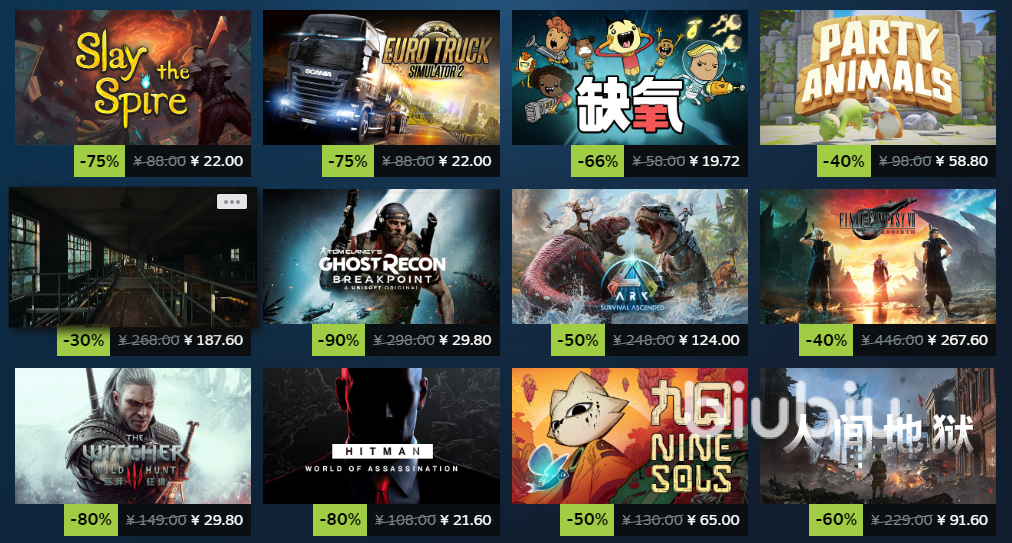Click the ¥ 267.60 discounted price
The width and height of the screenshot is (1012, 543).
click(958, 340)
